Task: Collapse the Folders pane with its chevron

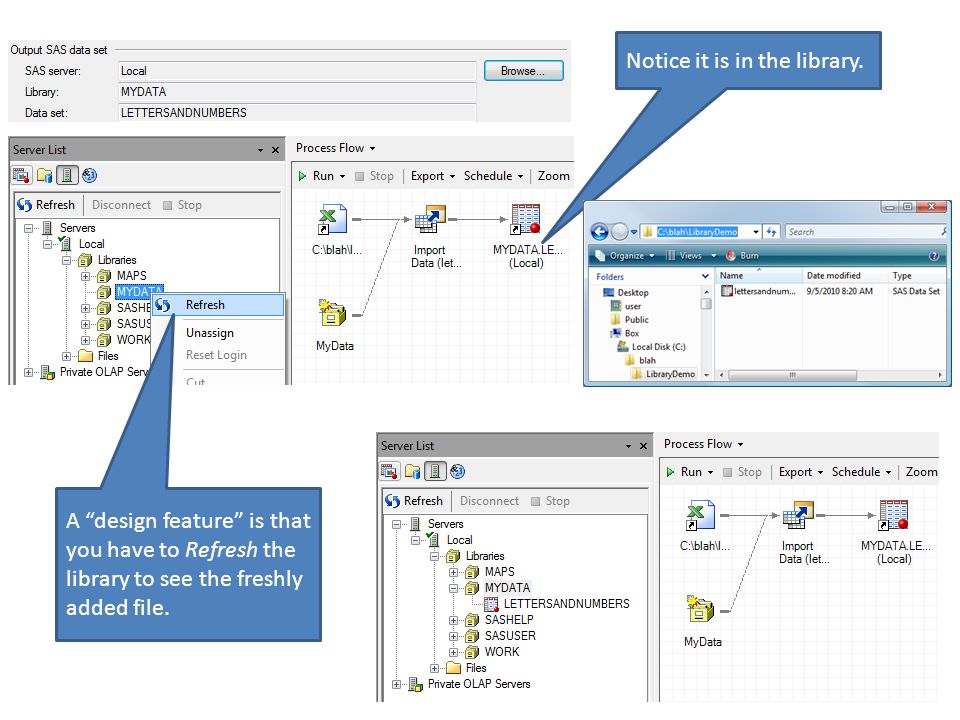Action: tap(705, 277)
